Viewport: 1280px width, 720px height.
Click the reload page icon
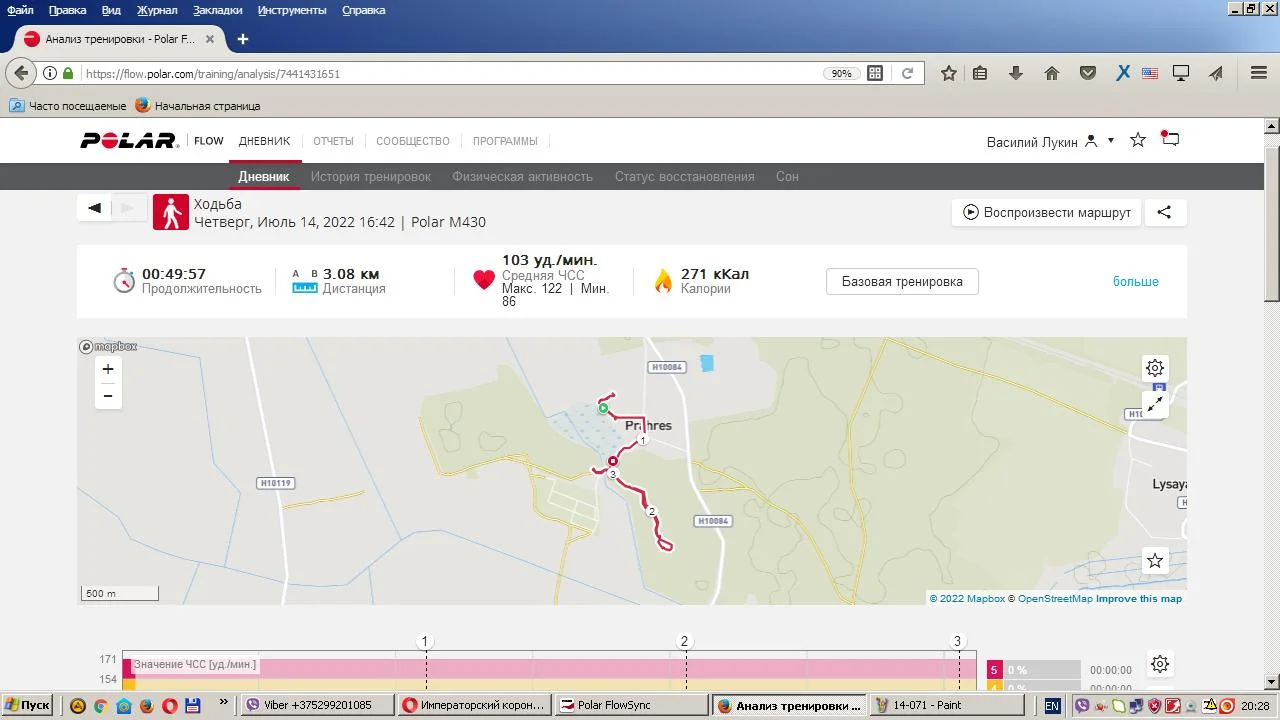pos(907,73)
